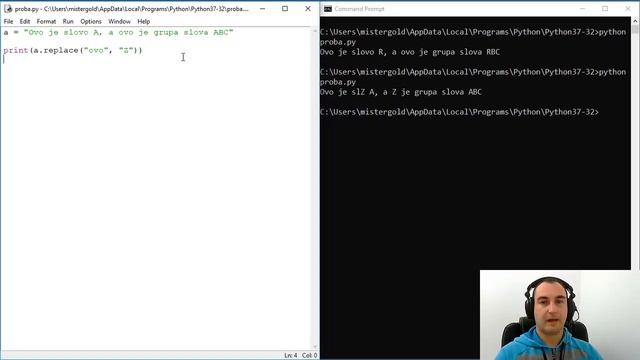640x360 pixels.
Task: Maximize the proba.py editor window
Action: pyautogui.click(x=285, y=9)
